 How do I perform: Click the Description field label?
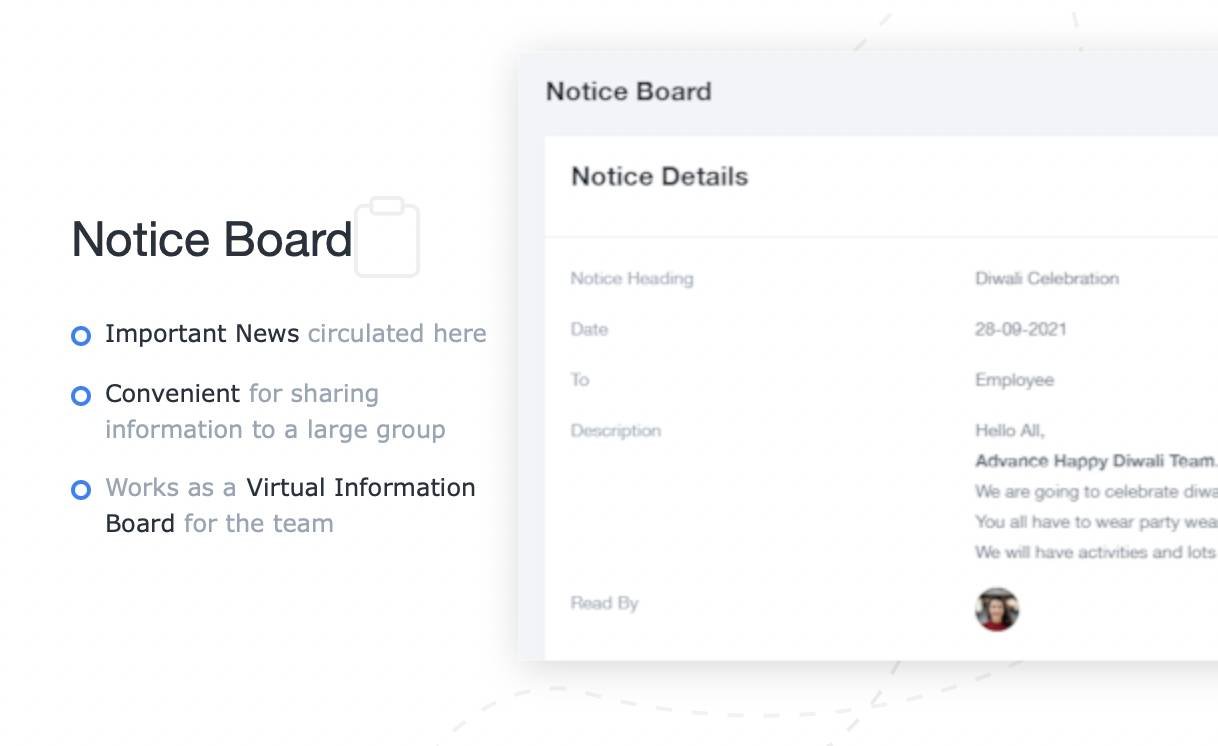pyautogui.click(x=615, y=431)
